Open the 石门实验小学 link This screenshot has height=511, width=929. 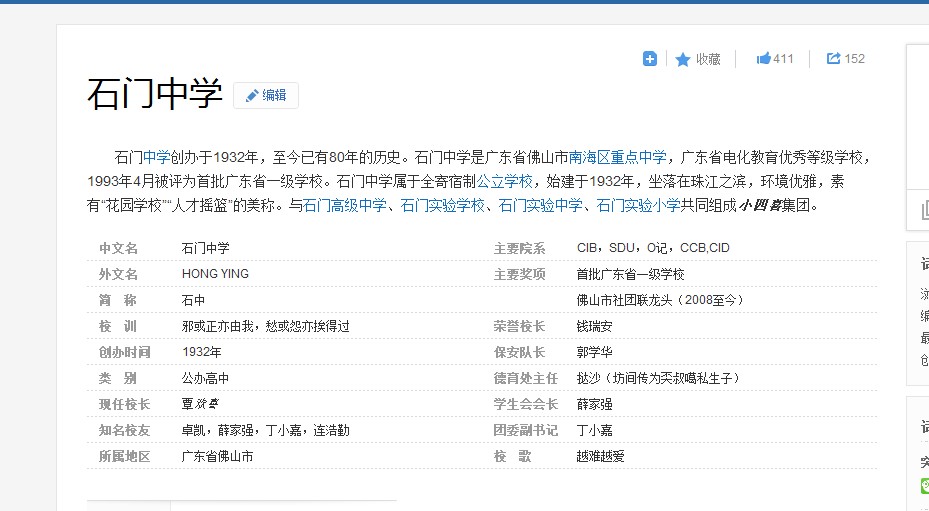click(x=638, y=206)
